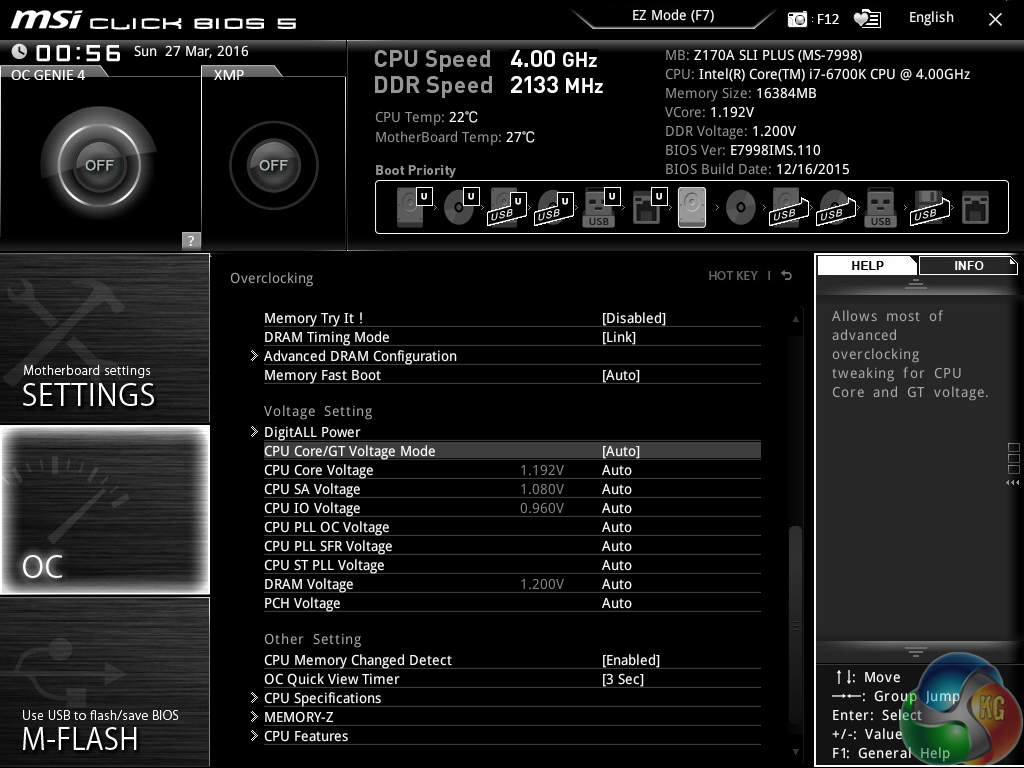This screenshot has height=768, width=1024.
Task: Click the question mark help button below OC Genie
Action: pyautogui.click(x=191, y=240)
